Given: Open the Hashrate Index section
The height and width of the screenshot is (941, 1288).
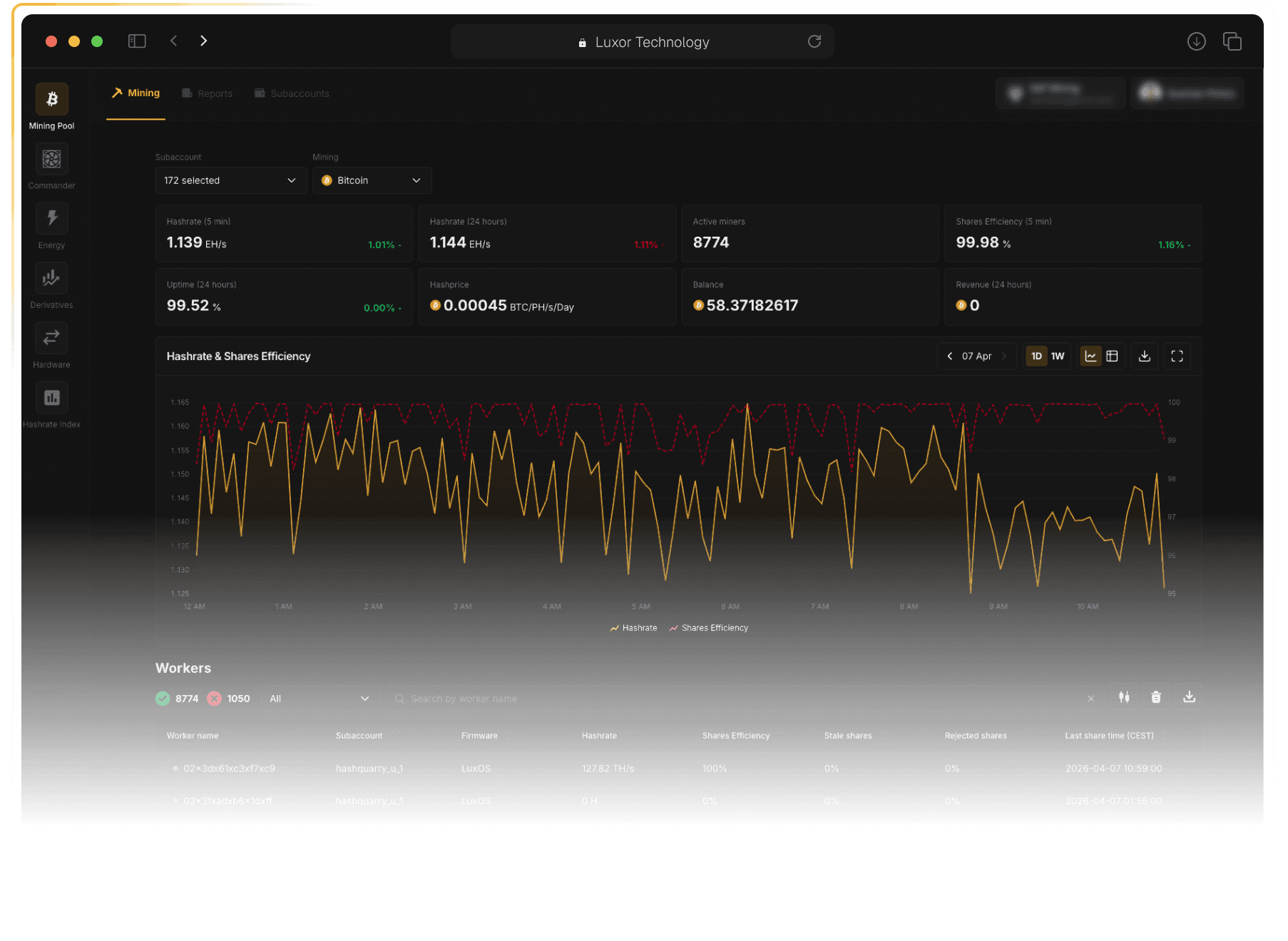Looking at the screenshot, I should [51, 397].
